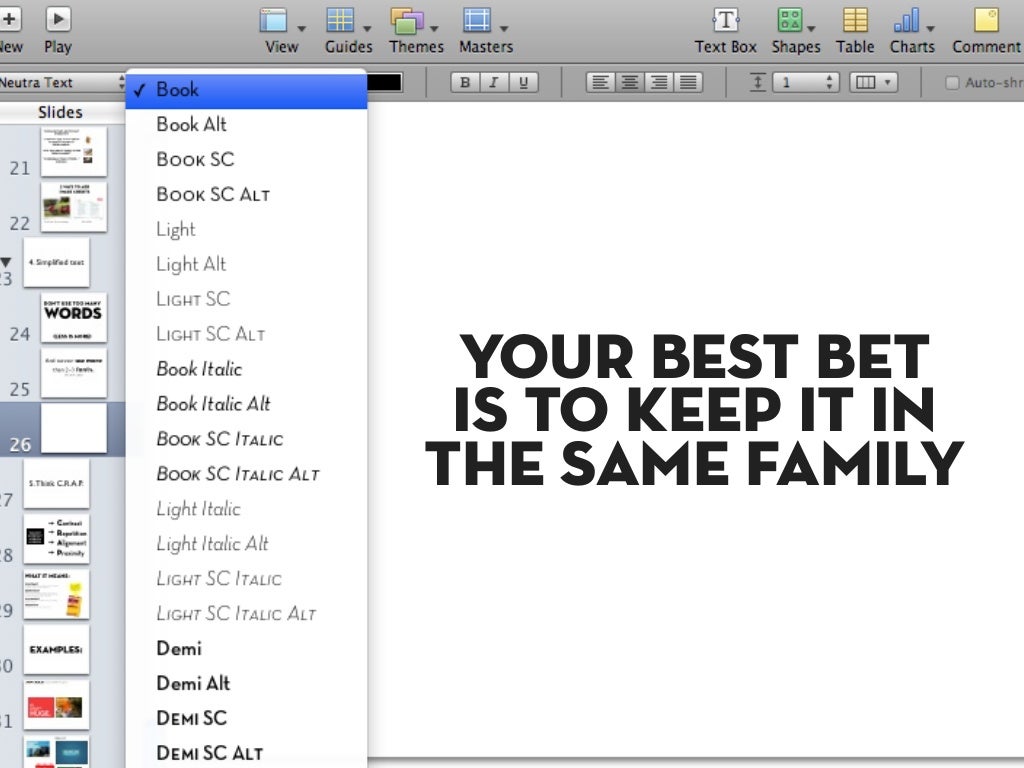Viewport: 1024px width, 768px height.
Task: Open the columns layout dropdown
Action: point(873,83)
